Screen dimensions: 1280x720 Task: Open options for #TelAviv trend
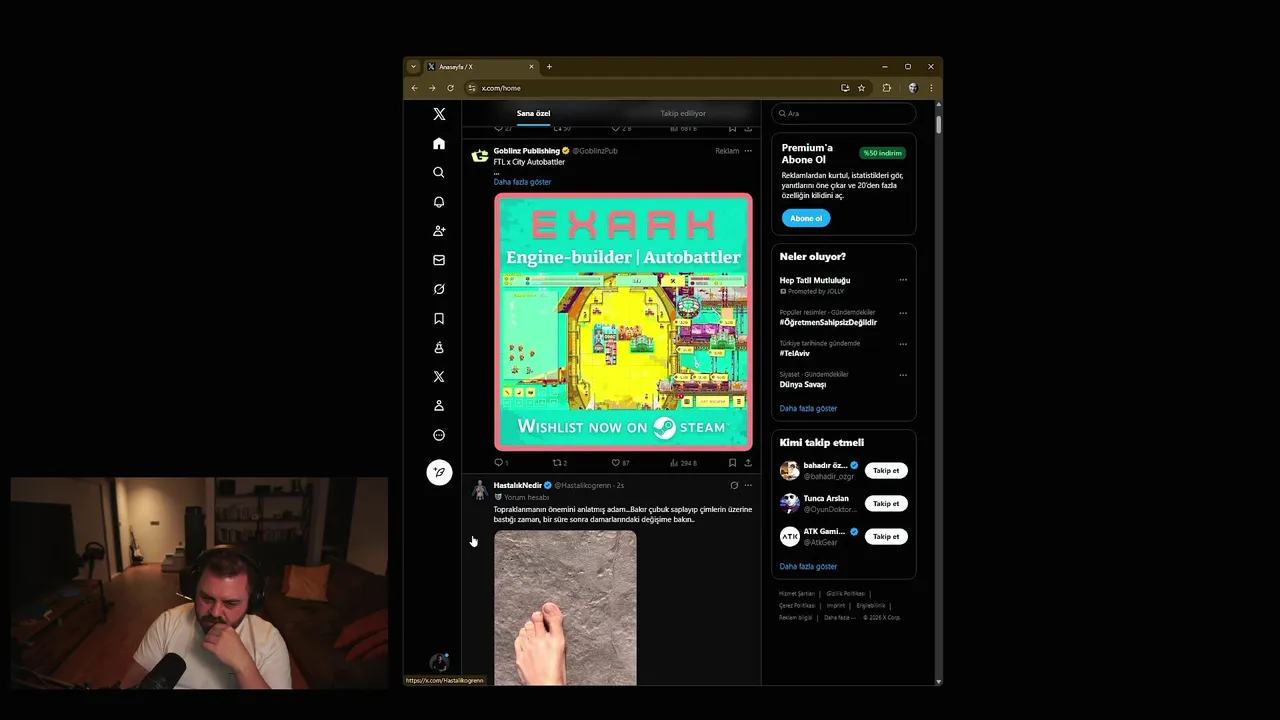pyautogui.click(x=903, y=344)
